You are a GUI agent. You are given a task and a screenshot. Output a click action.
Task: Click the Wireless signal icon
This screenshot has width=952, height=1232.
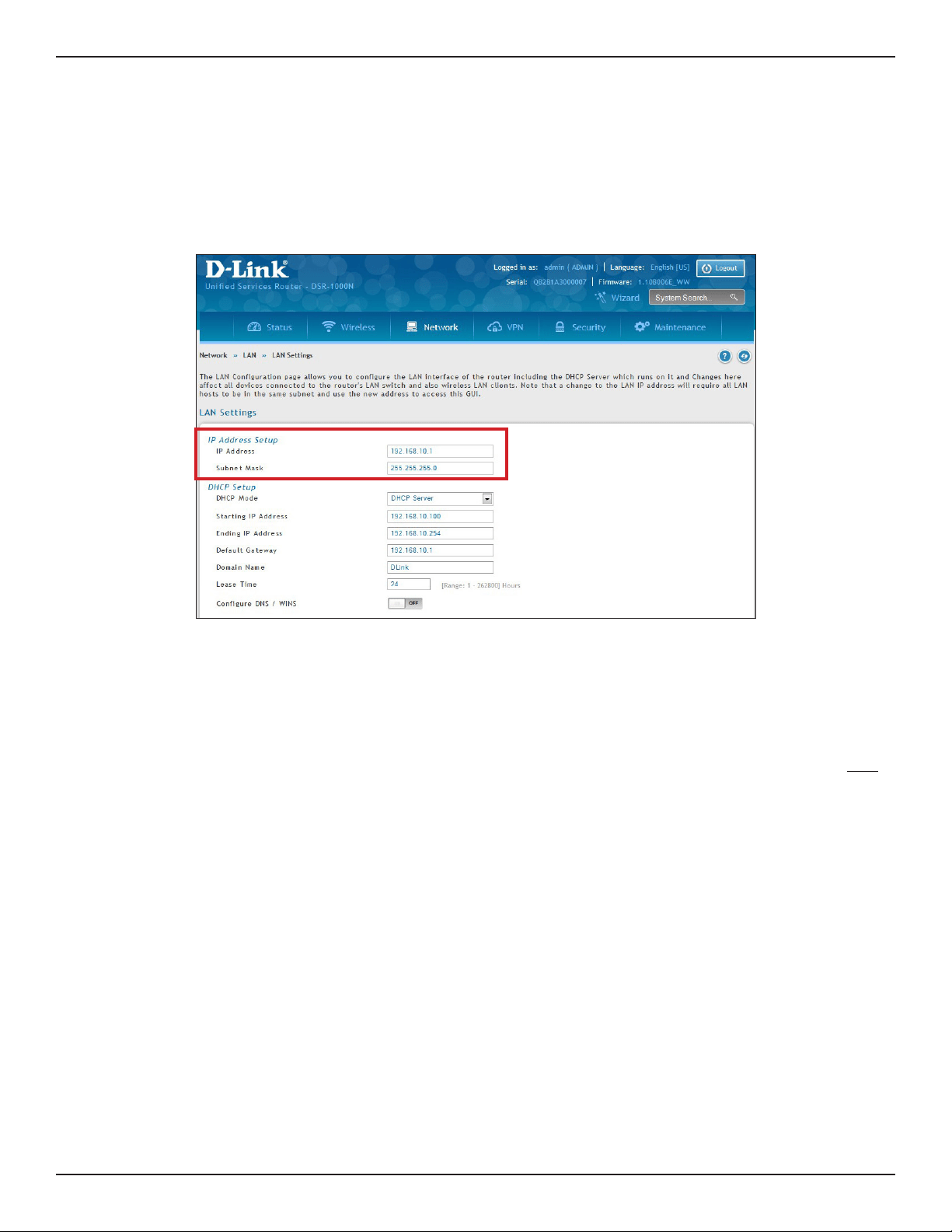[329, 326]
